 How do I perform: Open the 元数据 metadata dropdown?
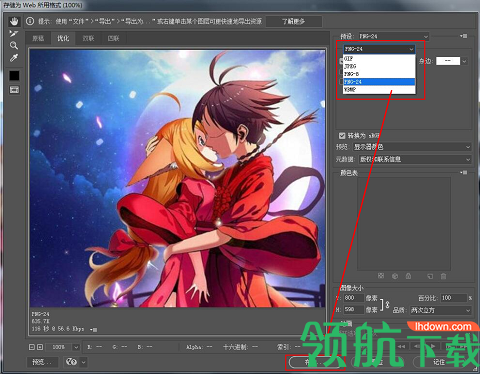pyautogui.click(x=415, y=159)
